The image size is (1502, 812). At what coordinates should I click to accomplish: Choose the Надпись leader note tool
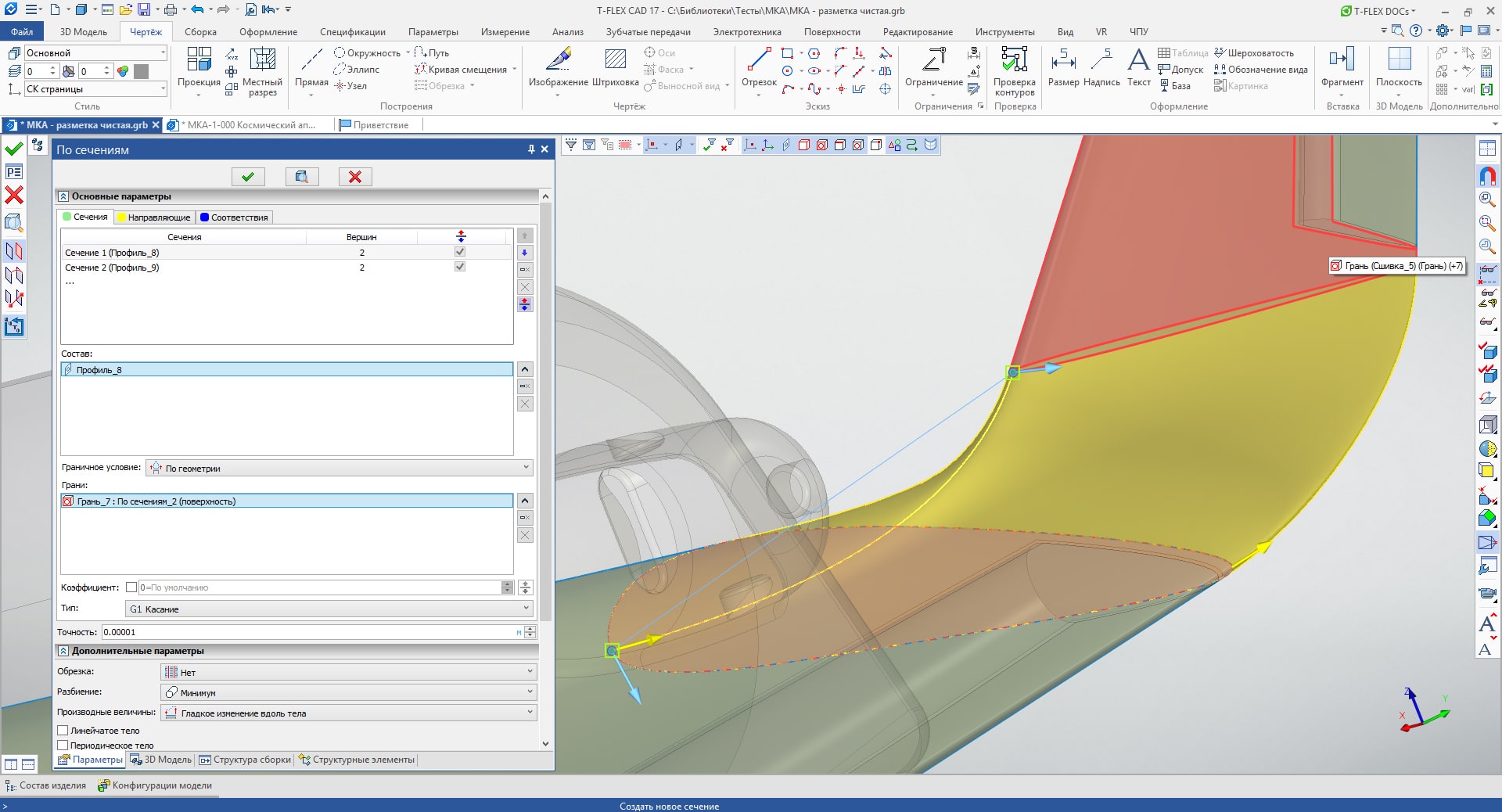click(1101, 69)
